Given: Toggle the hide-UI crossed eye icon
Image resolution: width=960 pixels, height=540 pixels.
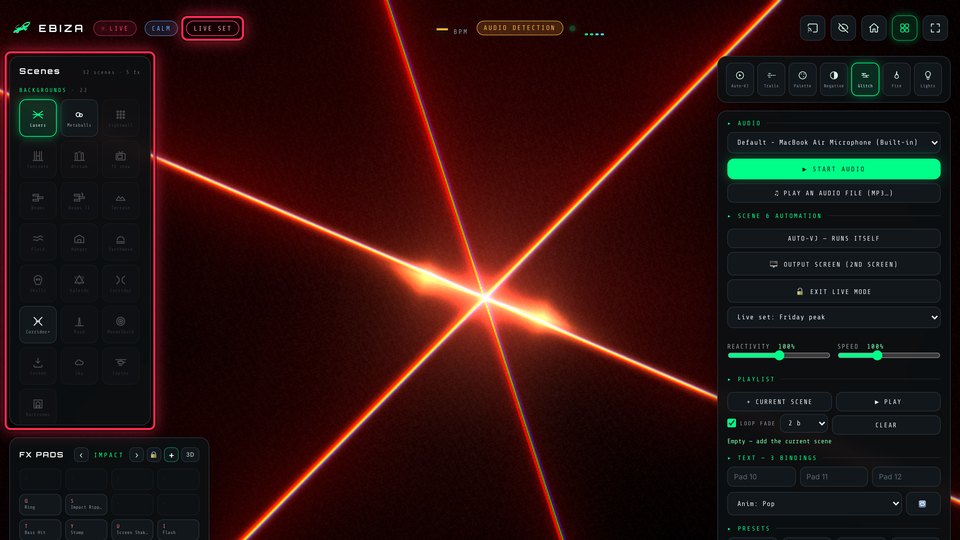Looking at the screenshot, I should [x=843, y=28].
